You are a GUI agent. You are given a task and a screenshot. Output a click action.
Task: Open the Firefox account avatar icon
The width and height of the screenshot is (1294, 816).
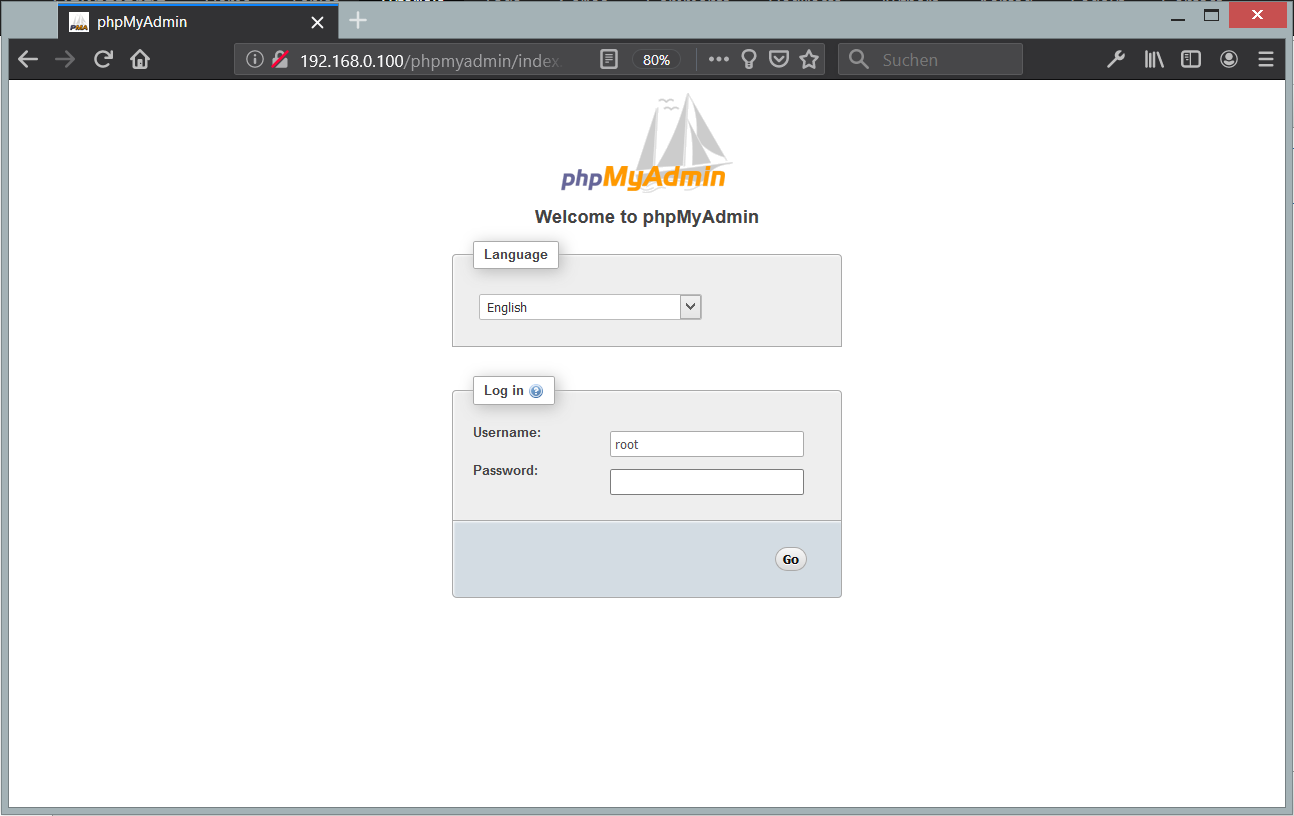1229,60
